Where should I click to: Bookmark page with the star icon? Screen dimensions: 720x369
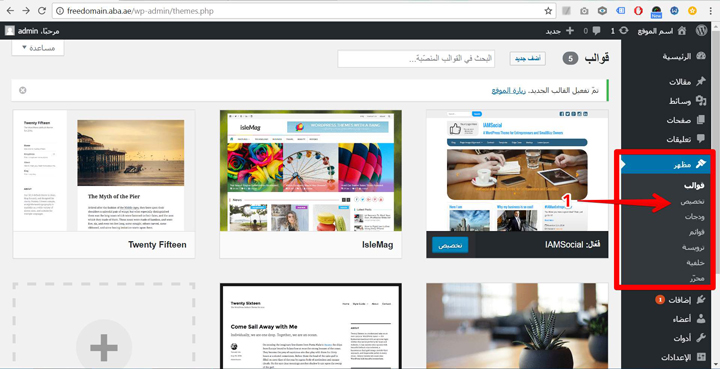[548, 11]
